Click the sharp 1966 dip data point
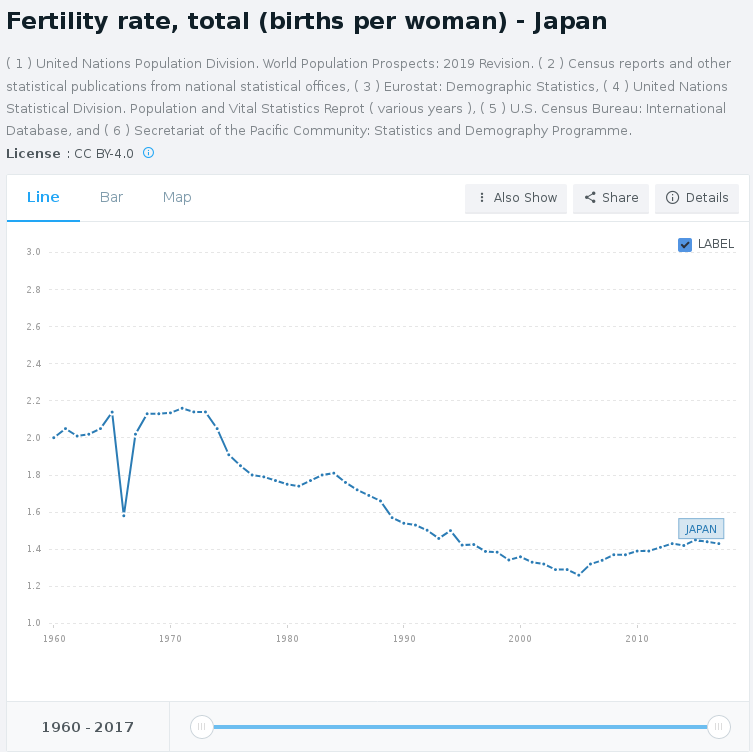The height and width of the screenshot is (752, 753). click(x=124, y=514)
